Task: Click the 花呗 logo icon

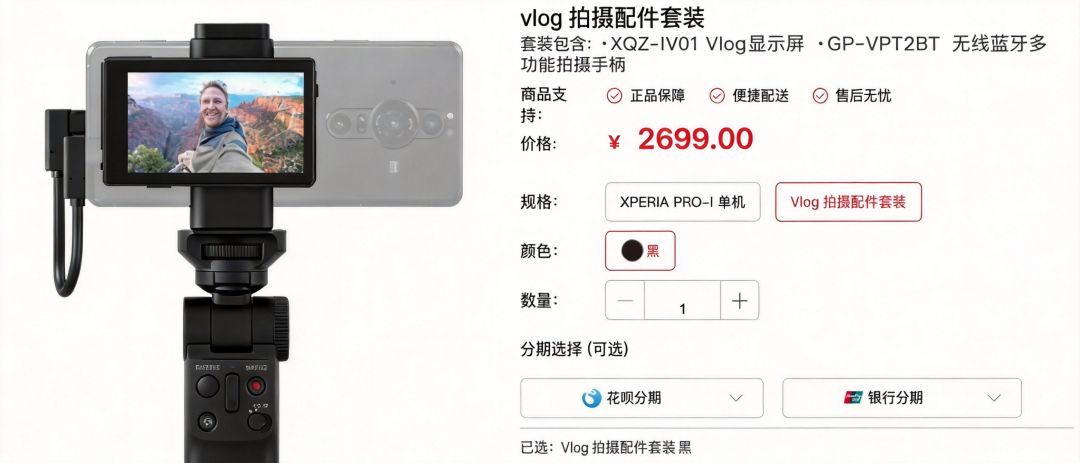Action: click(592, 398)
